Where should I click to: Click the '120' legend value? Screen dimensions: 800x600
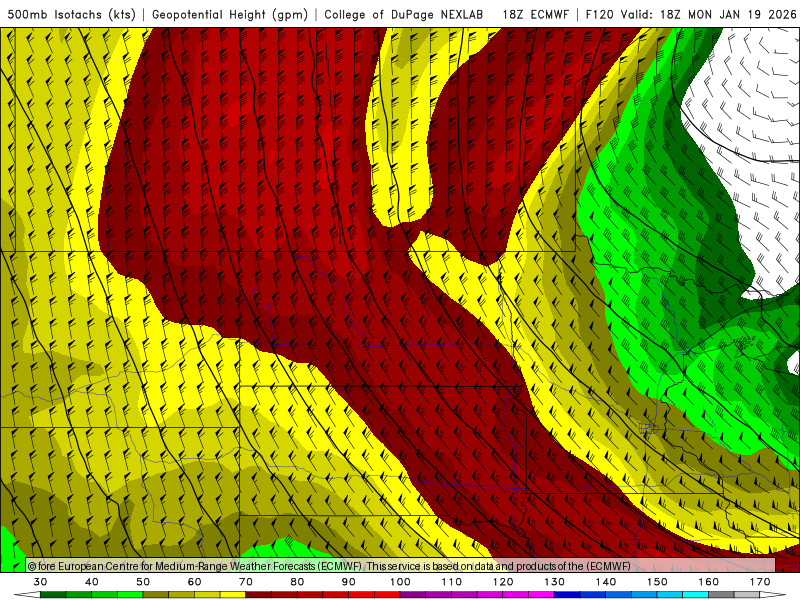tap(503, 582)
